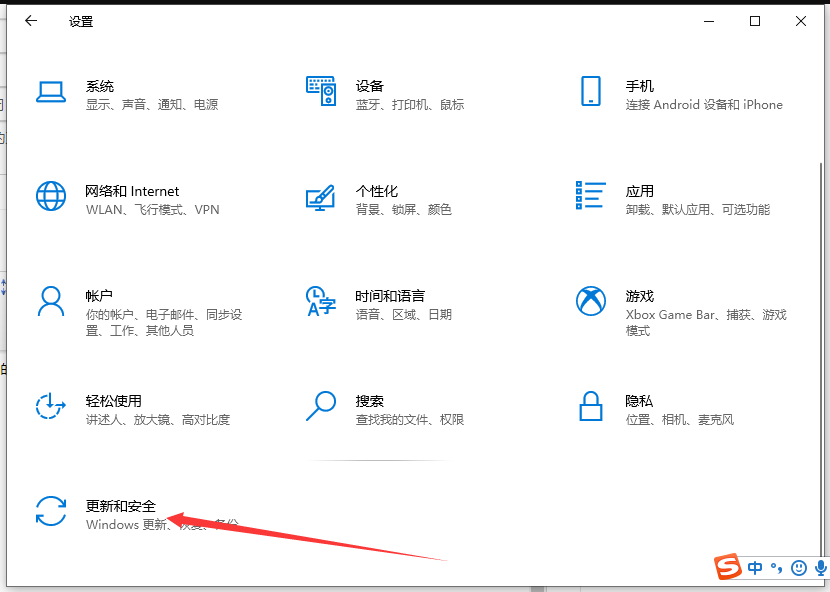The image size is (830, 592).
Task: Click the WLAN、飞行模式、VPN description
Action: click(152, 210)
